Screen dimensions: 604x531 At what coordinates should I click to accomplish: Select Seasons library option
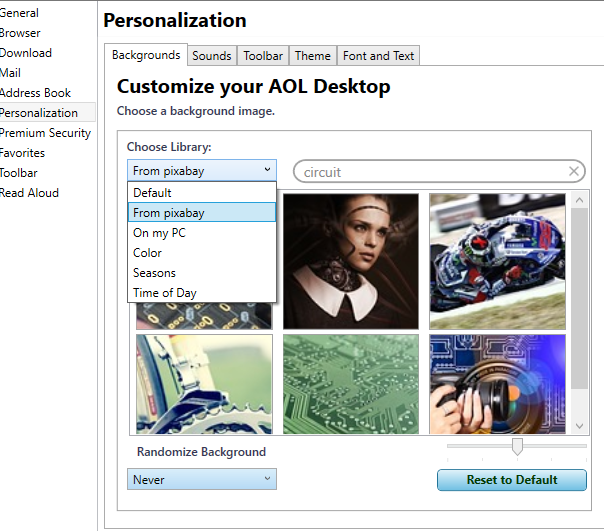point(154,273)
